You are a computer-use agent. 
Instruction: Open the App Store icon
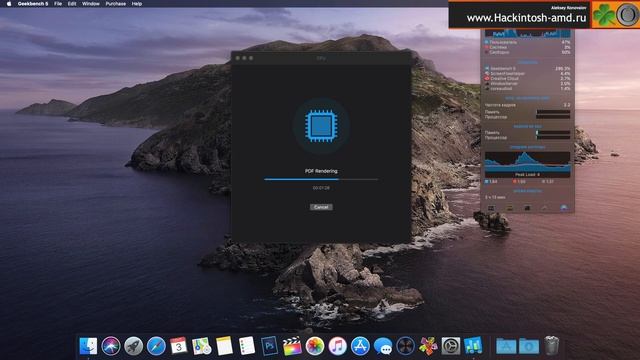[360, 346]
